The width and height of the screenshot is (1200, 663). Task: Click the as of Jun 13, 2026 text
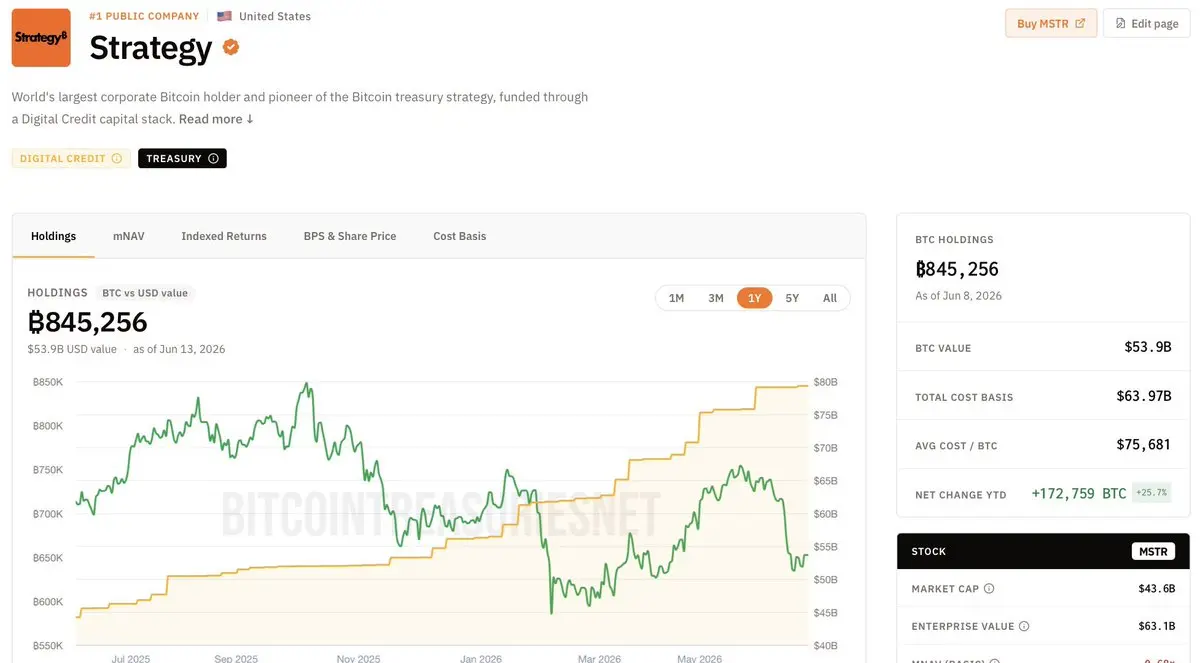(x=179, y=349)
